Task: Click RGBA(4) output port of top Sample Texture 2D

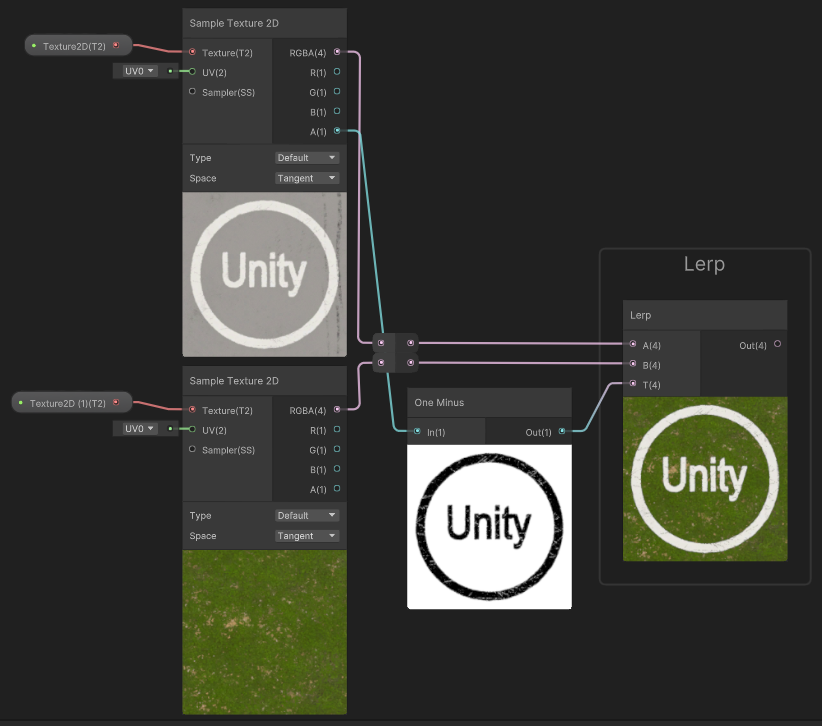Action: [337, 52]
